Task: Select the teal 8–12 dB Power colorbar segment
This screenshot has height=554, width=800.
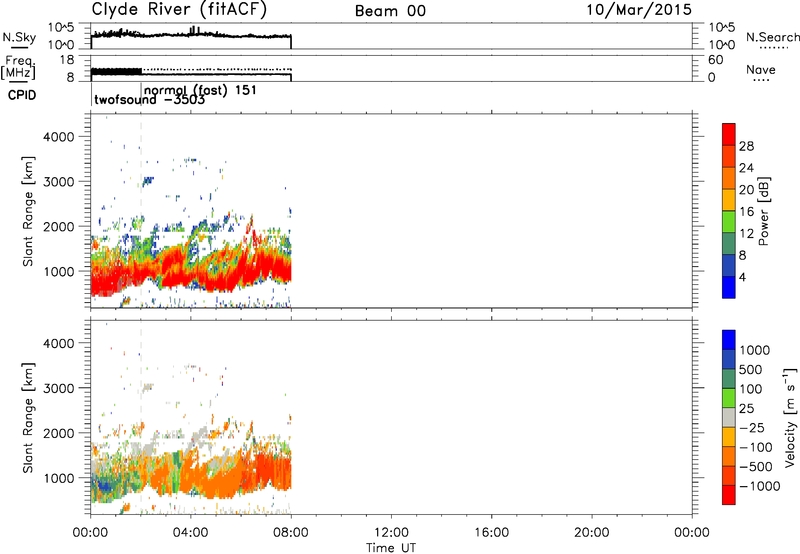Action: [x=729, y=244]
